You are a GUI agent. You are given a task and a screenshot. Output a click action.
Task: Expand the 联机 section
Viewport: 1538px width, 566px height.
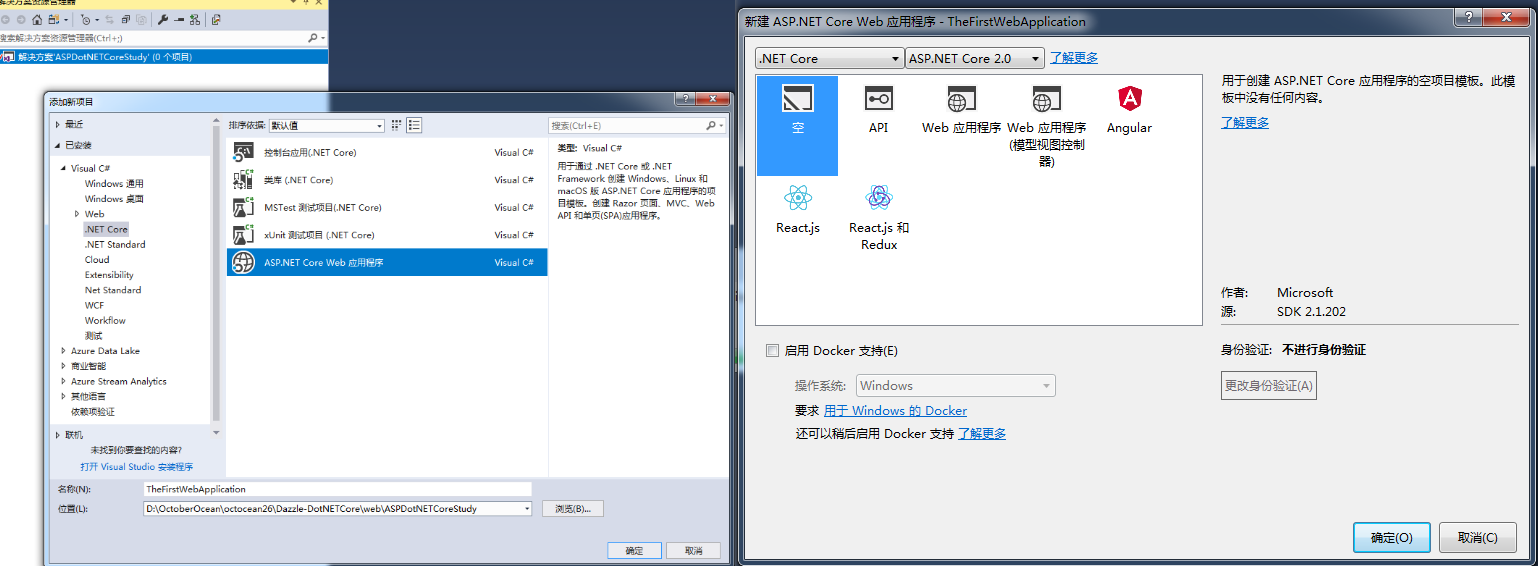pyautogui.click(x=57, y=435)
